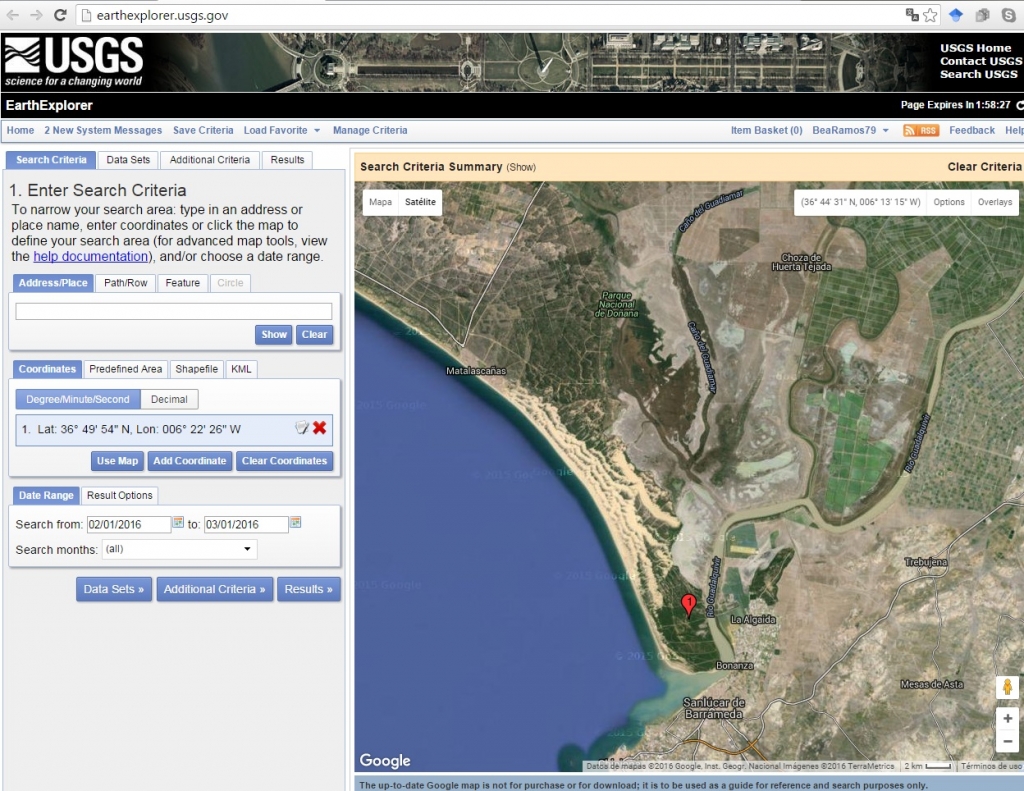
Task: Click the Address/Place text input field
Action: (x=173, y=311)
